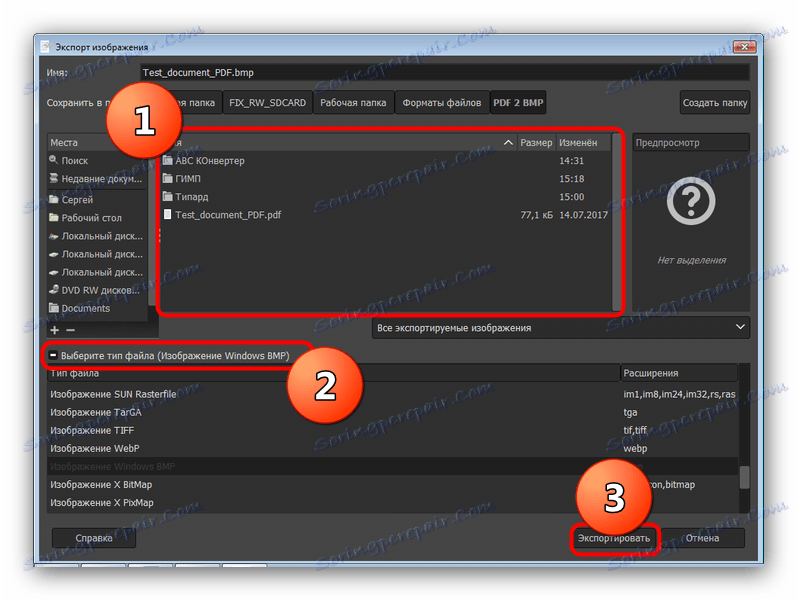The image size is (797, 600).
Task: Open Справка help button
Action: click(94, 538)
